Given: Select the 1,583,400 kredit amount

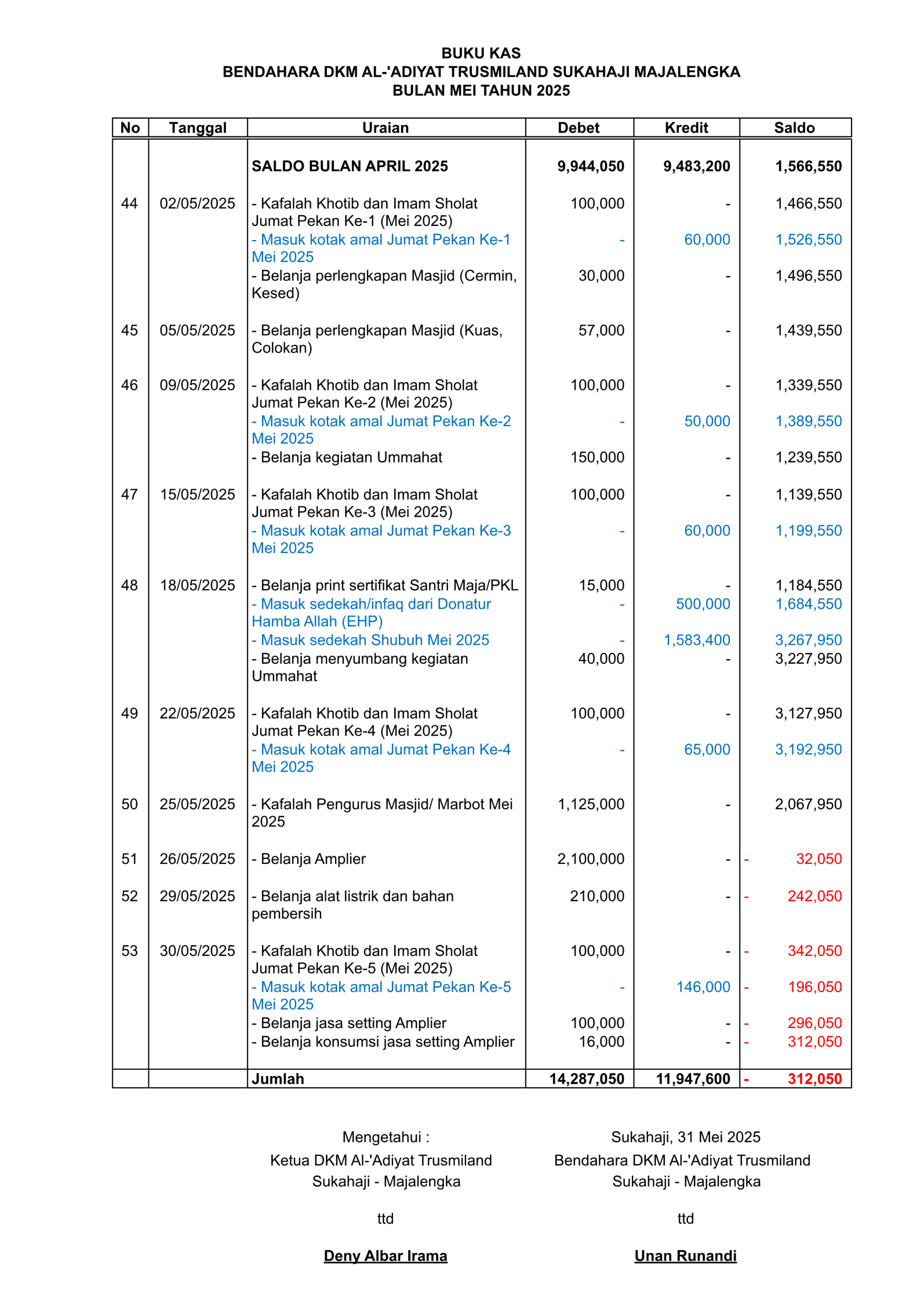Looking at the screenshot, I should click(x=697, y=640).
